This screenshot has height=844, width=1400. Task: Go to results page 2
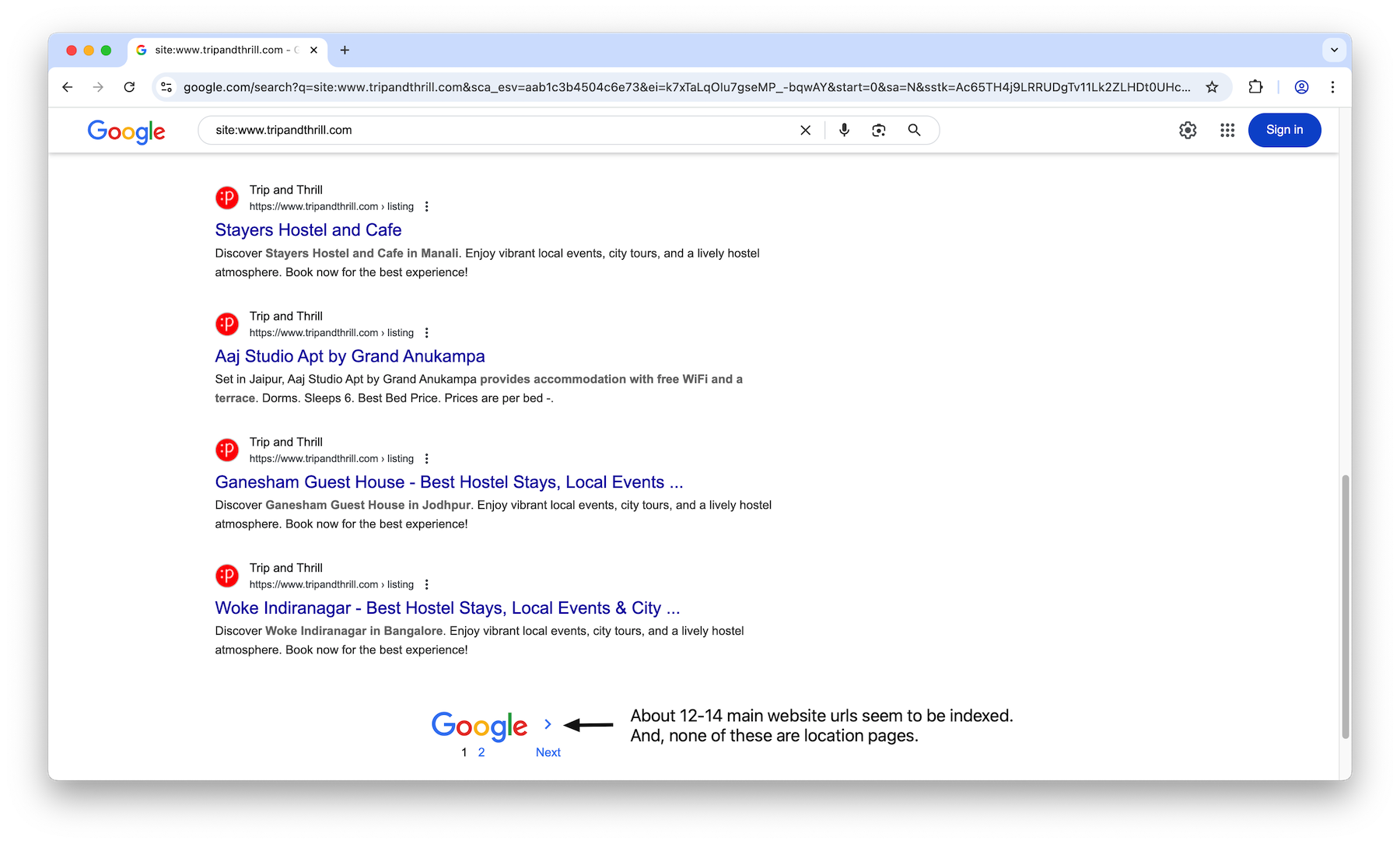tap(481, 752)
